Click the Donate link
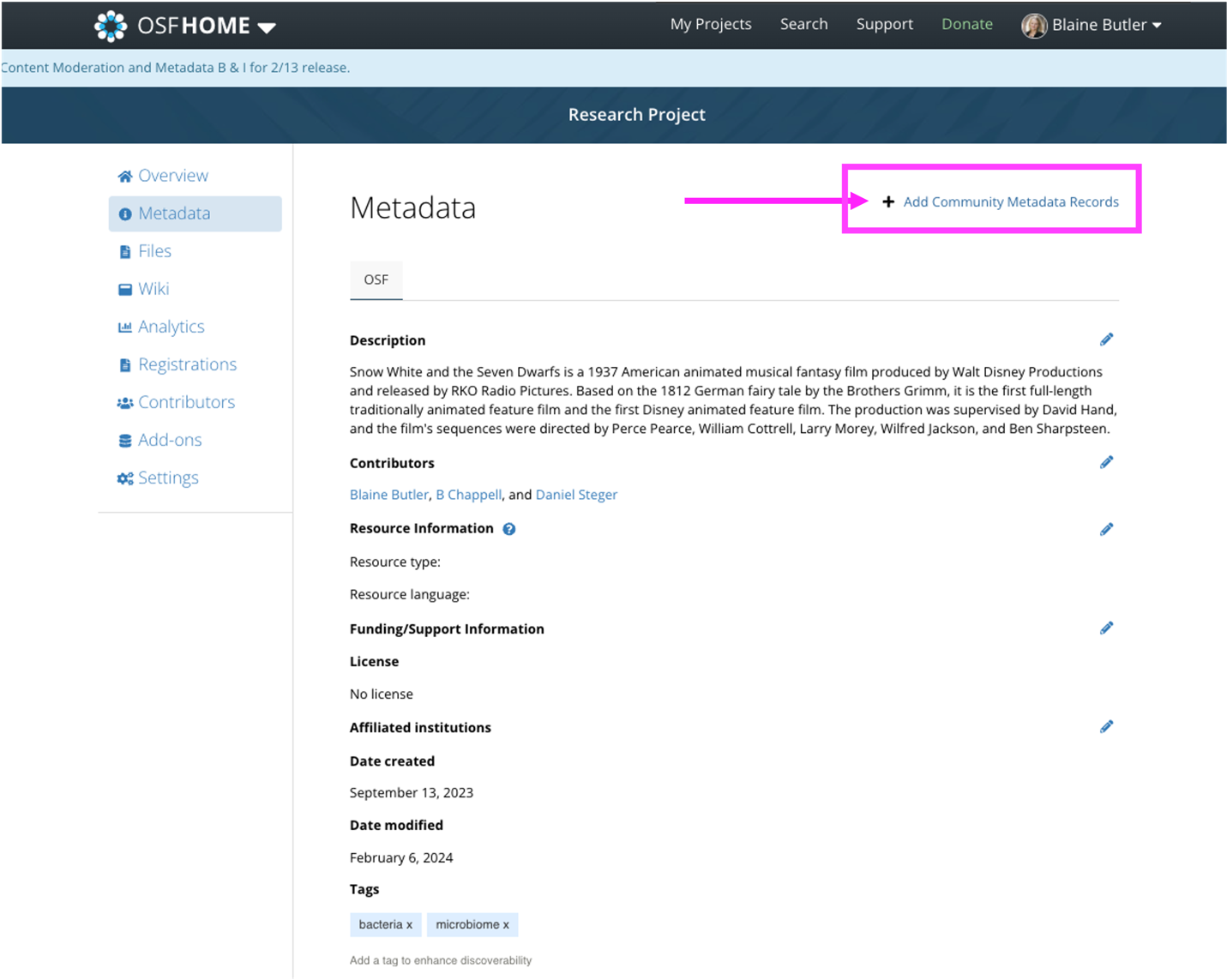The width and height of the screenshot is (1227, 980). (x=966, y=24)
